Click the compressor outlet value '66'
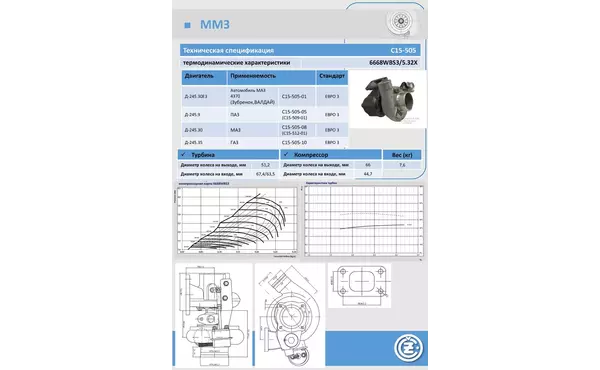This screenshot has width=600, height=370. (x=368, y=165)
